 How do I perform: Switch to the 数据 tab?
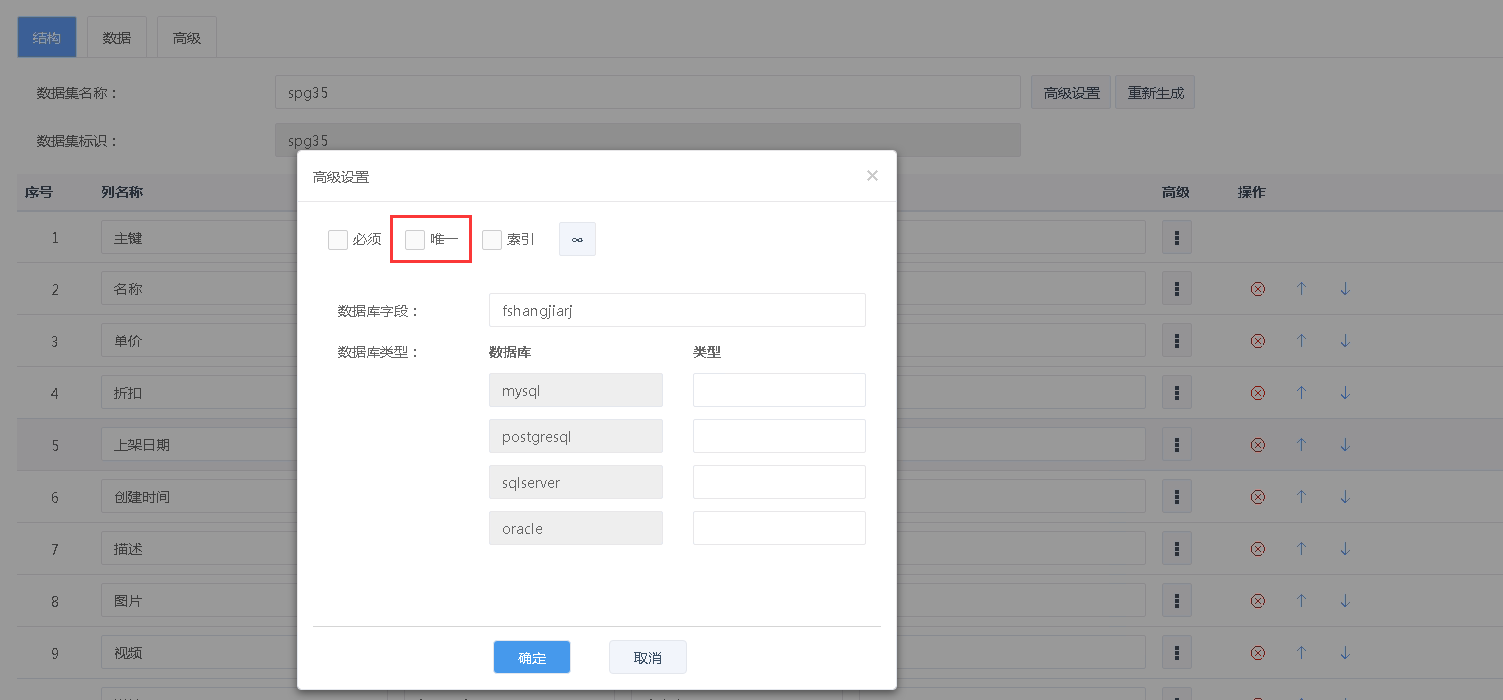tap(117, 38)
